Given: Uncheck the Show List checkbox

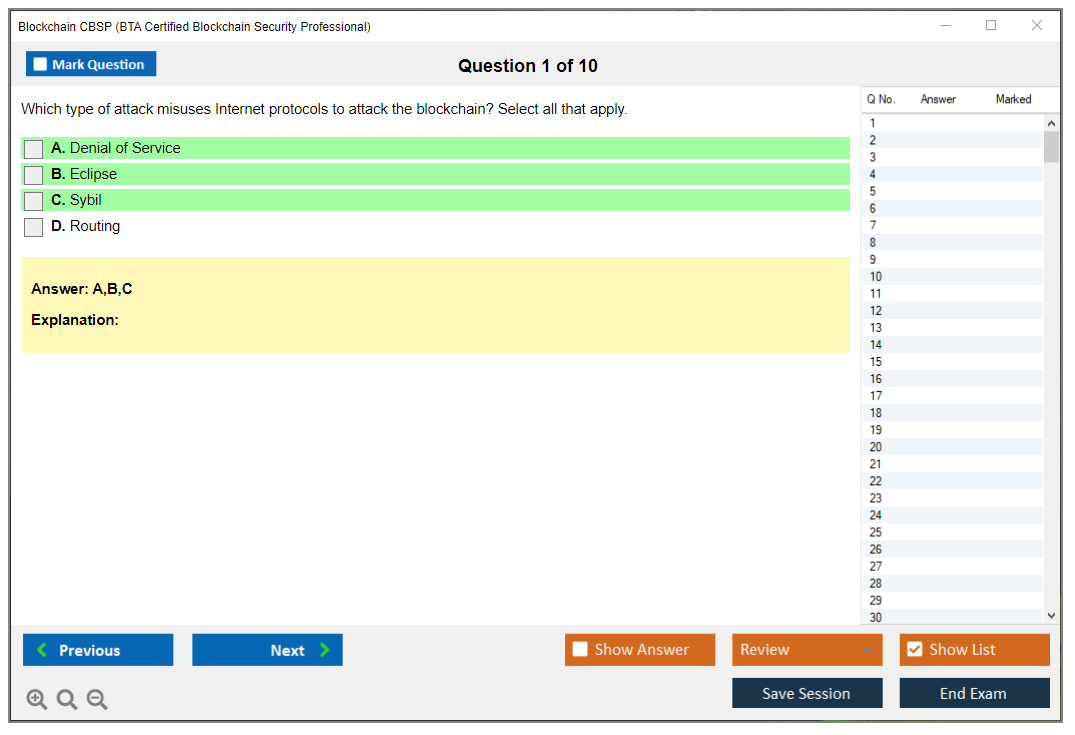Looking at the screenshot, I should 914,650.
